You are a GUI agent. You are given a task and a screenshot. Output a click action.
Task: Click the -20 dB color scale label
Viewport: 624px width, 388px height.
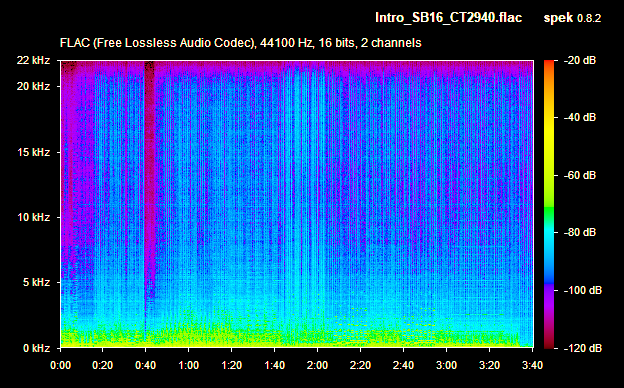579,60
